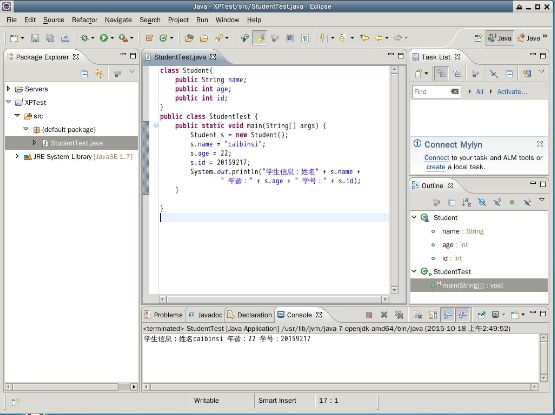Click the Connect link in Mylyn panel
The image size is (555, 415).
(436, 158)
